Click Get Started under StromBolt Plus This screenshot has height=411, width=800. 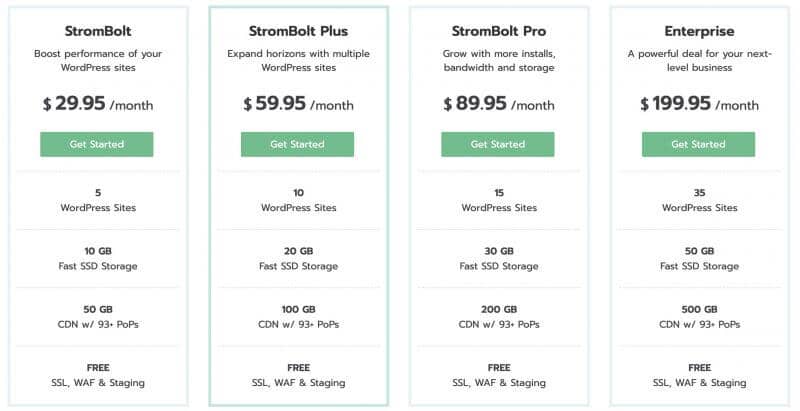click(297, 144)
